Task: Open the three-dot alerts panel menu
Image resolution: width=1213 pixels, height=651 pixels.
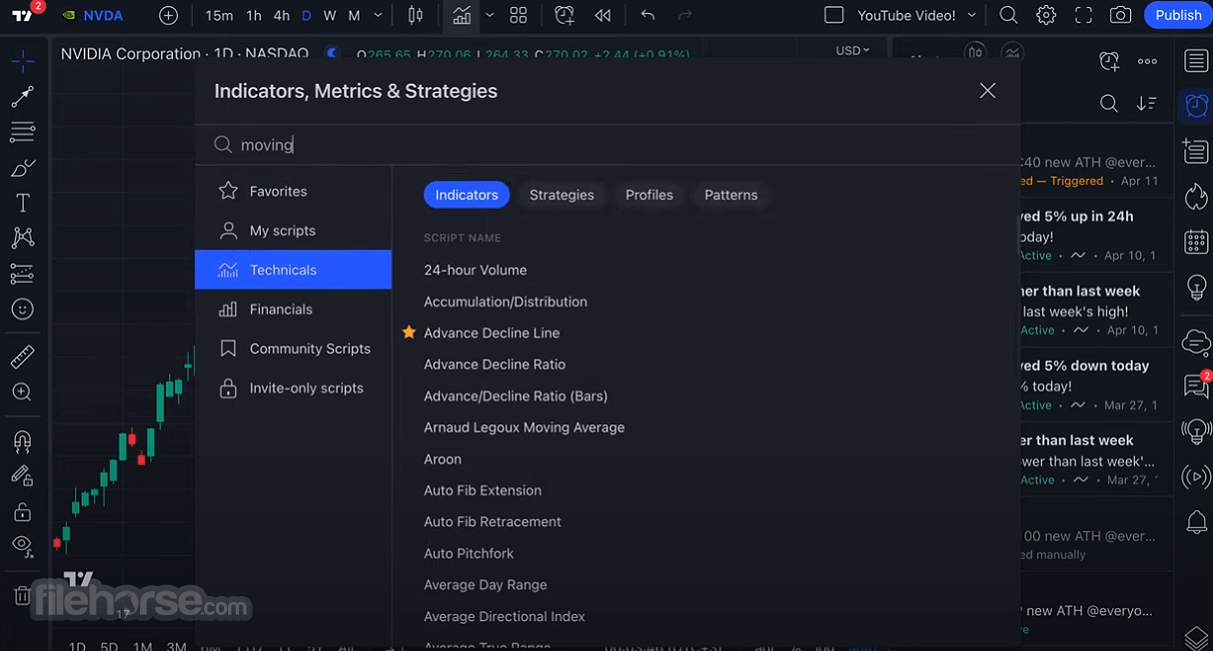Action: click(x=1147, y=61)
